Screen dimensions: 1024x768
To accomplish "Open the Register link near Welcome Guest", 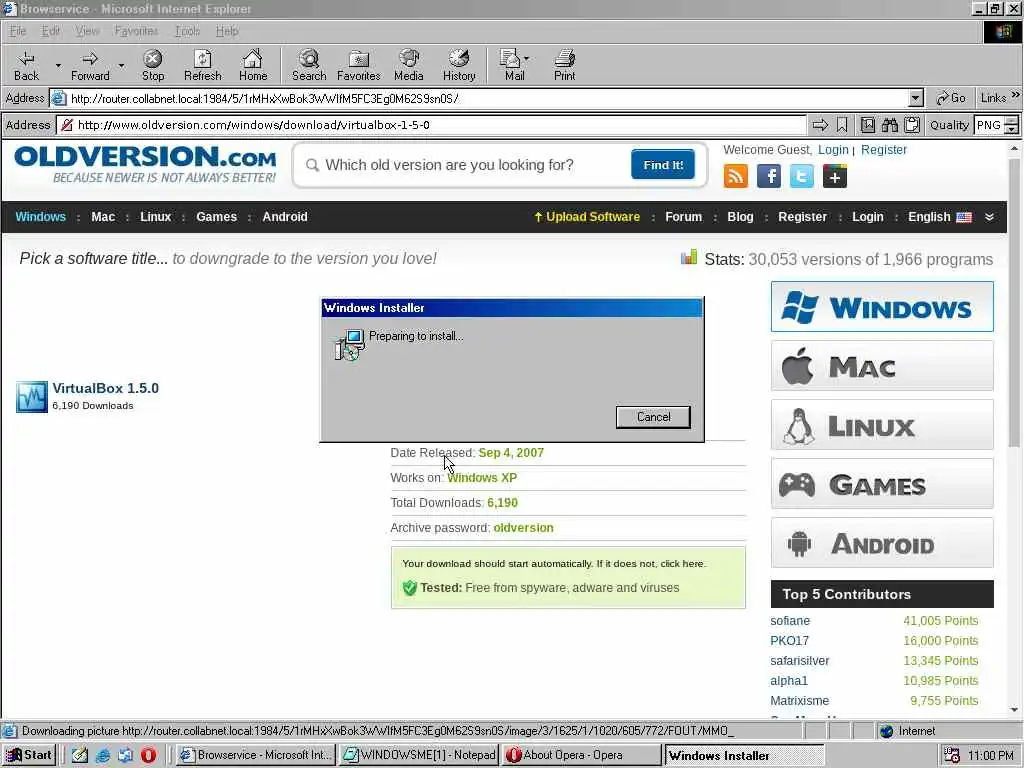I will [x=884, y=150].
